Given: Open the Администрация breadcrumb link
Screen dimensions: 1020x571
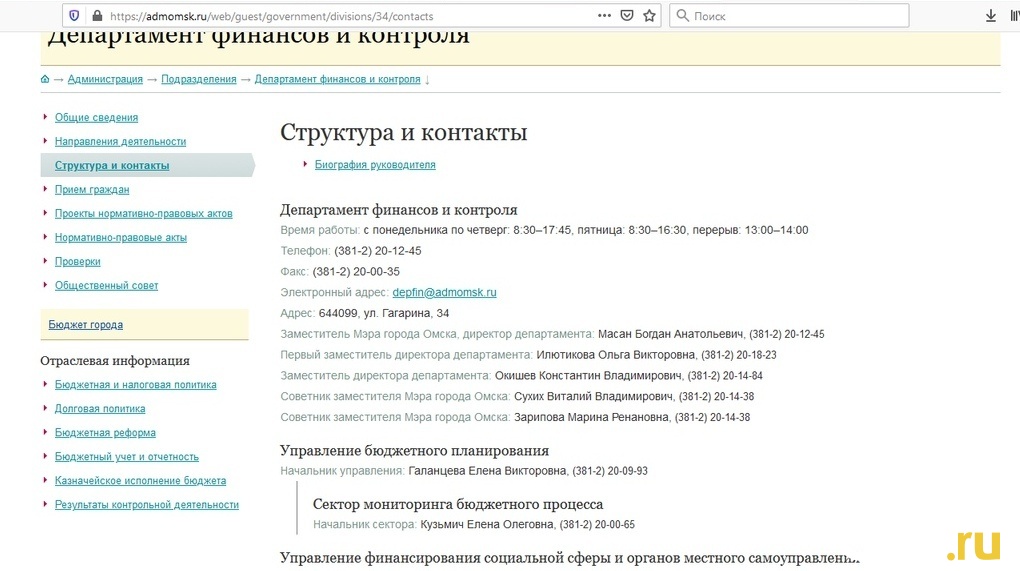Looking at the screenshot, I should click(105, 79).
